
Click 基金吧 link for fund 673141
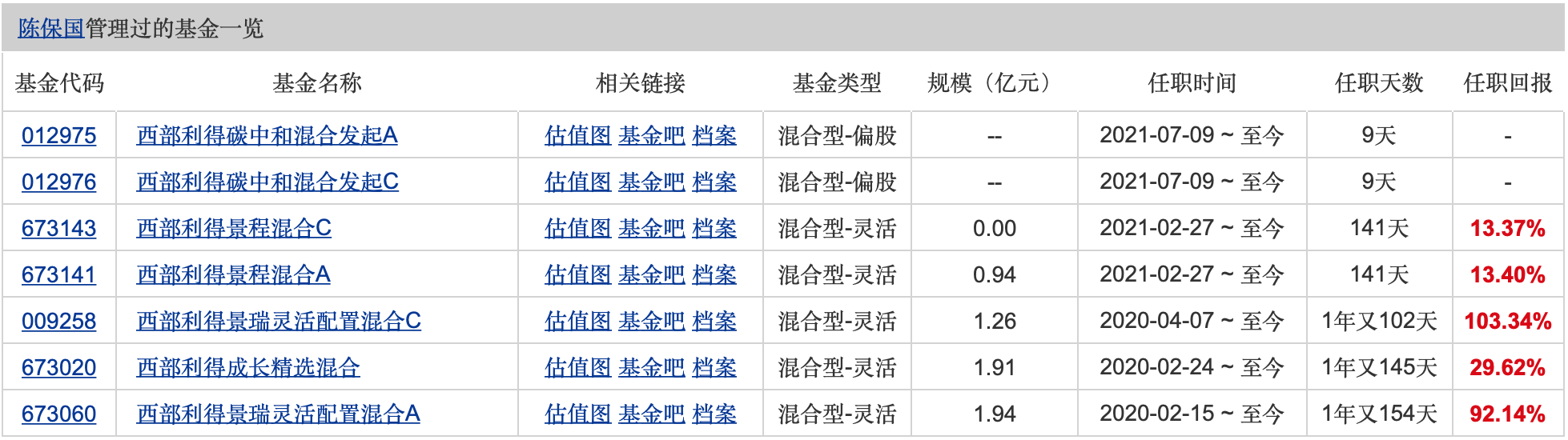pos(652,274)
